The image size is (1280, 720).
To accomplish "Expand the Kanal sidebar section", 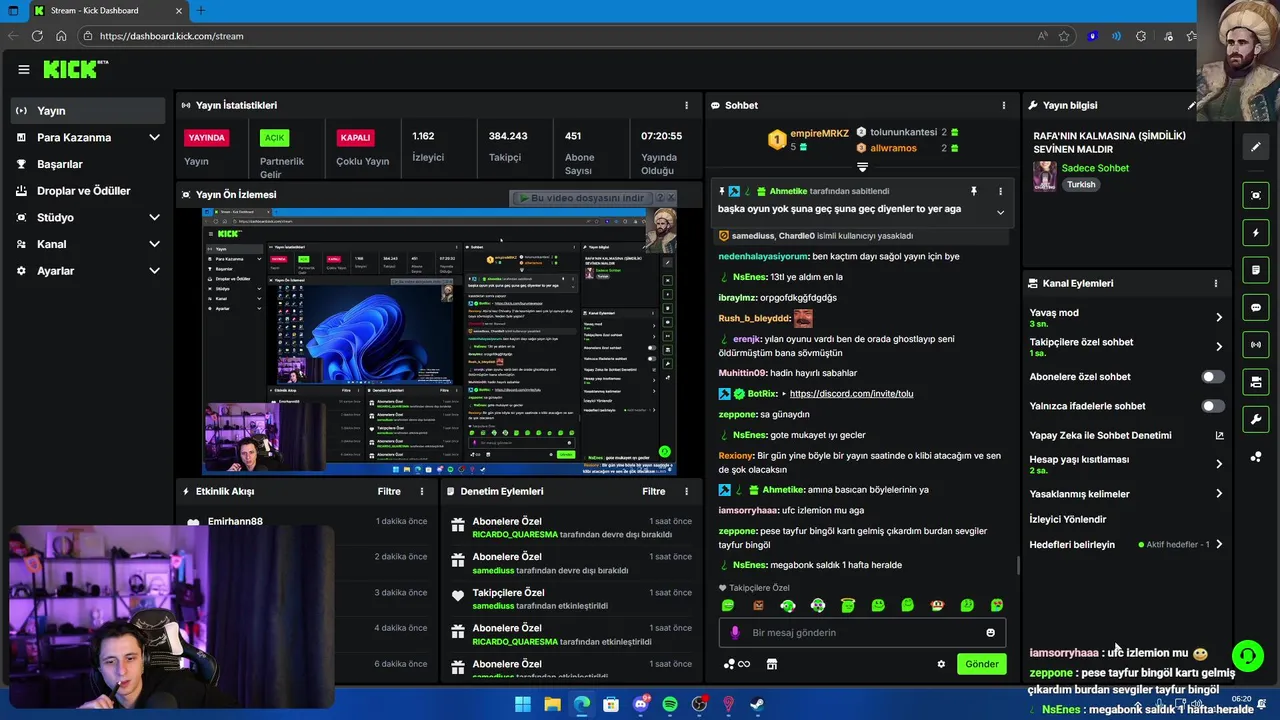I will coord(154,244).
